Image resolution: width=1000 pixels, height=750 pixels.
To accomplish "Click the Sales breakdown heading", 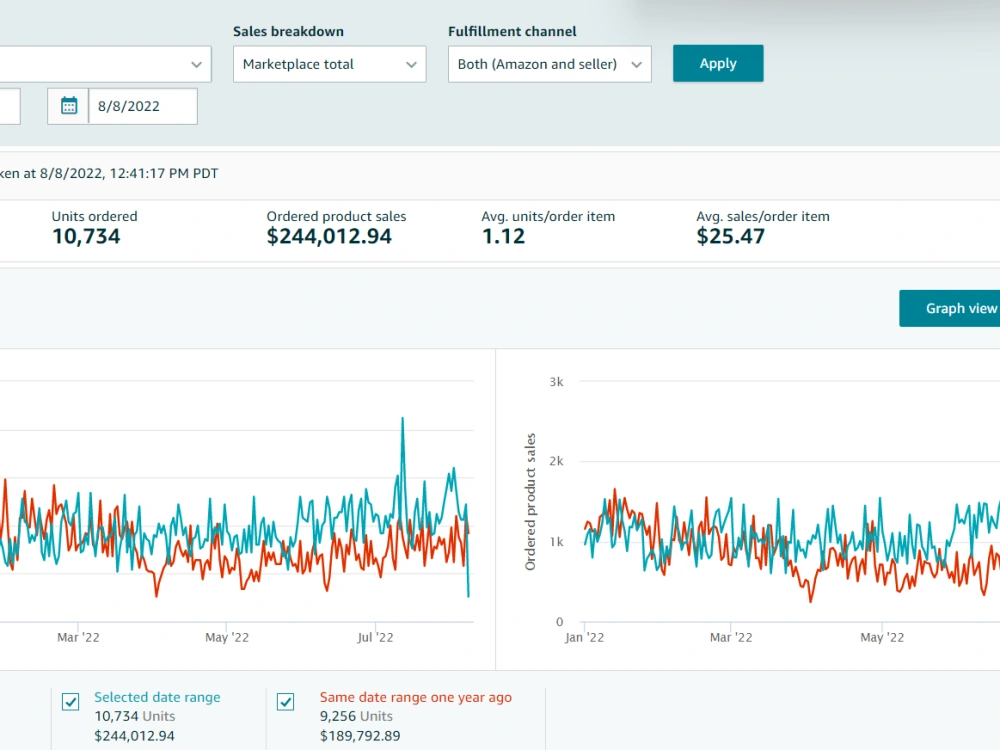I will [x=288, y=31].
